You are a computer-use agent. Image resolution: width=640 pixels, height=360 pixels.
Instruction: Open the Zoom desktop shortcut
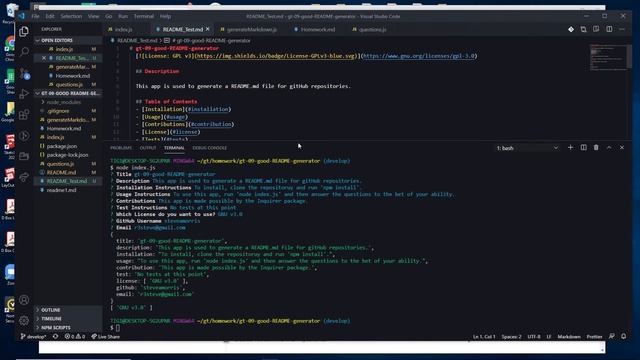tap(10, 274)
